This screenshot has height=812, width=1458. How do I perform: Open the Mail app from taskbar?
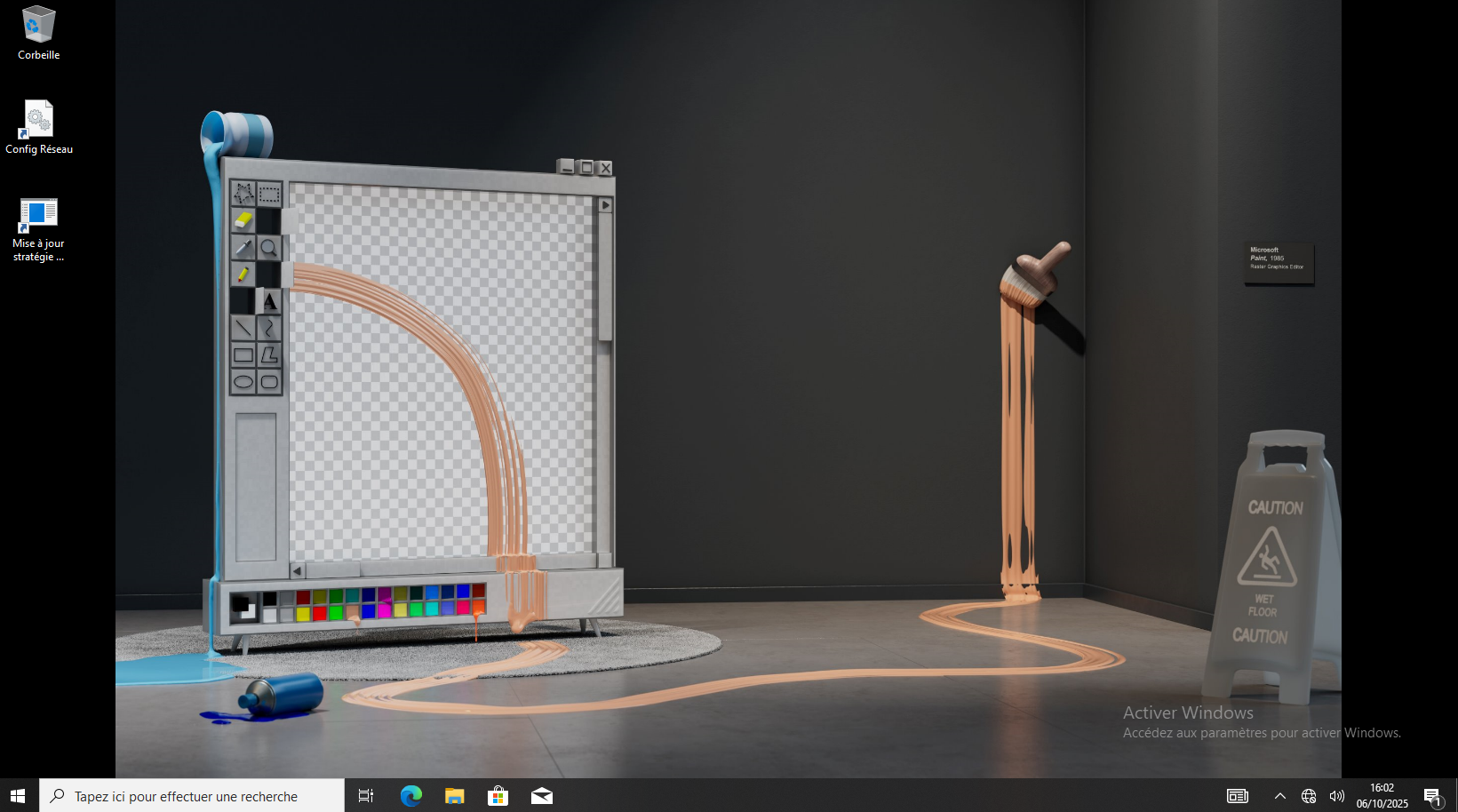541,796
